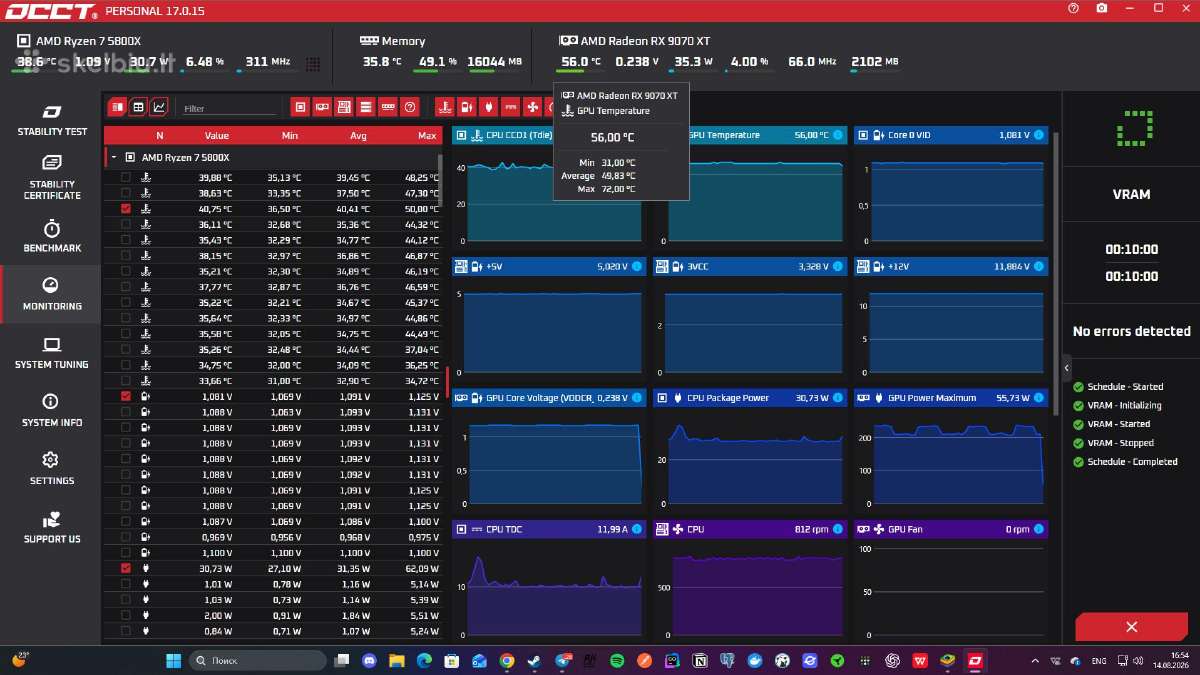Image resolution: width=1200 pixels, height=675 pixels.
Task: Open the Stability Certificate section
Action: click(x=52, y=176)
